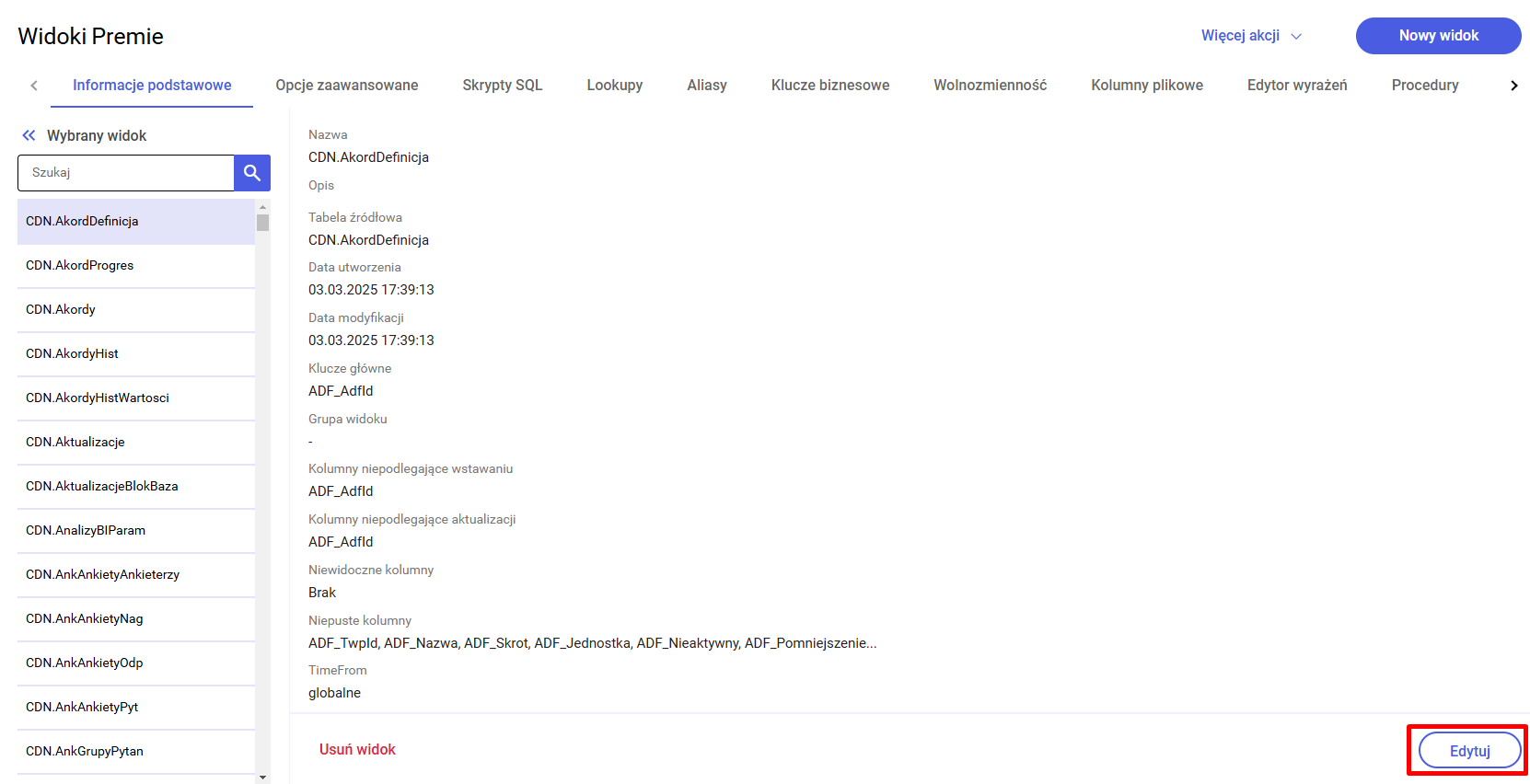
Task: Click the TimeFrom value globalne
Action: click(334, 693)
